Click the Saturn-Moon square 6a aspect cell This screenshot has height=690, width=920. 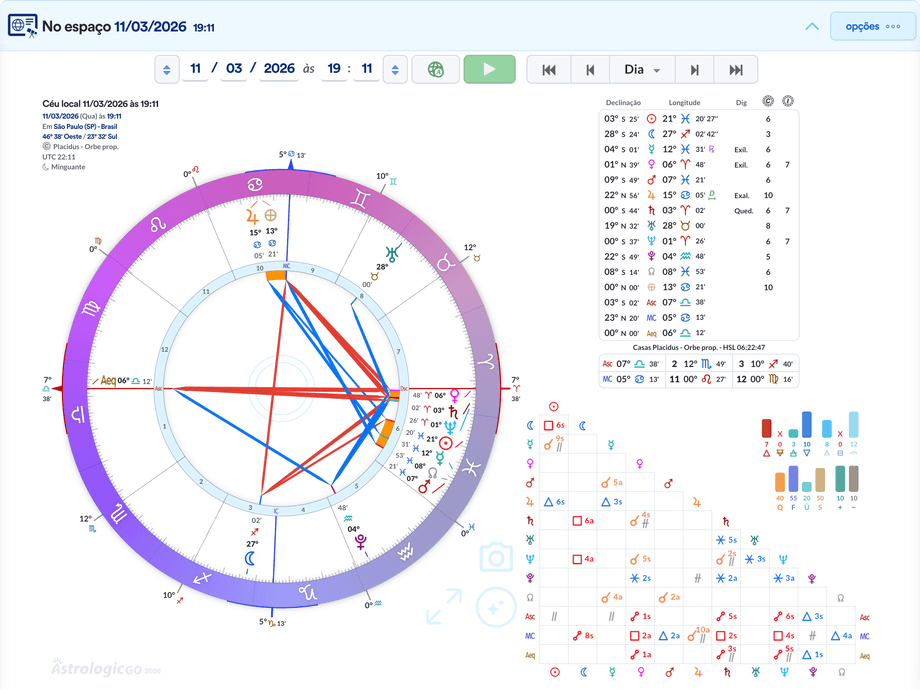click(x=583, y=520)
